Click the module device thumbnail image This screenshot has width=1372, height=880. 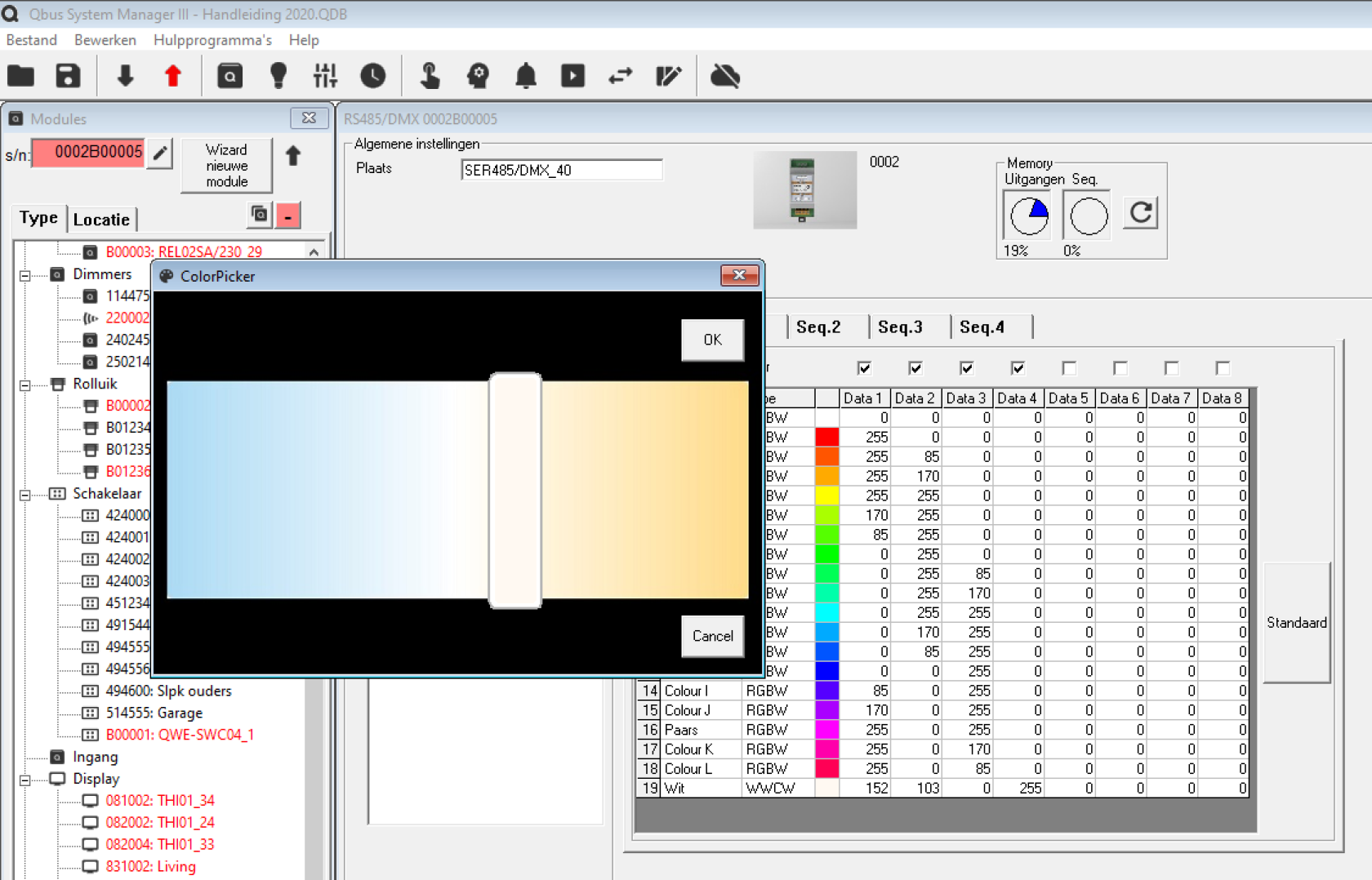pos(804,189)
